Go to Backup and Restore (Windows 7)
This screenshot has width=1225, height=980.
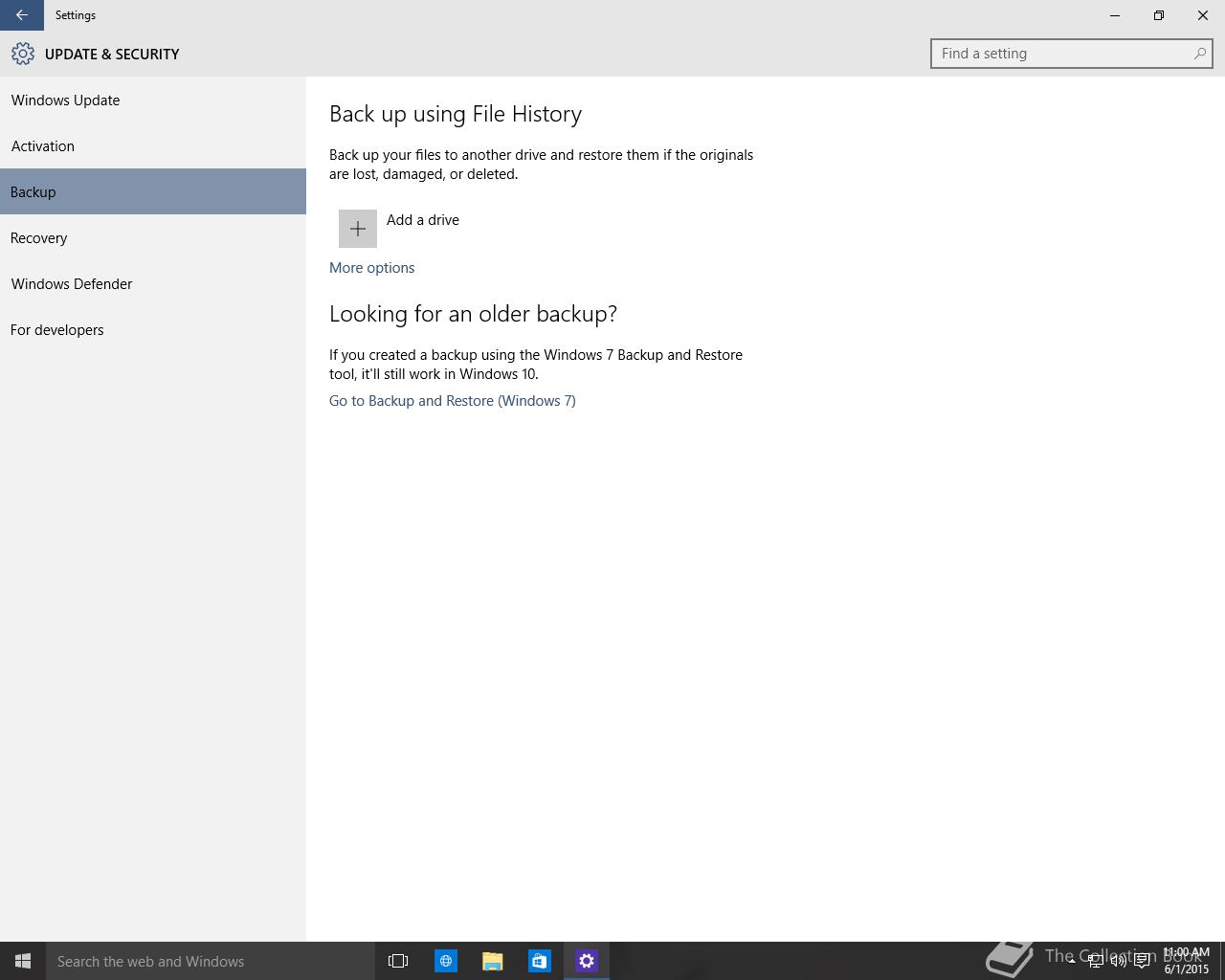click(453, 401)
